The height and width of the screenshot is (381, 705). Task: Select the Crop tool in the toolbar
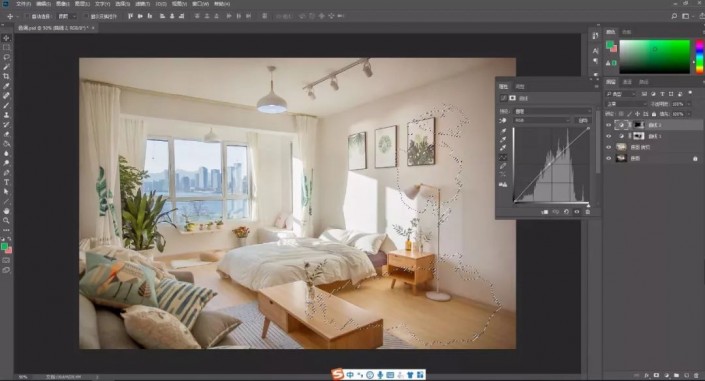click(x=6, y=76)
